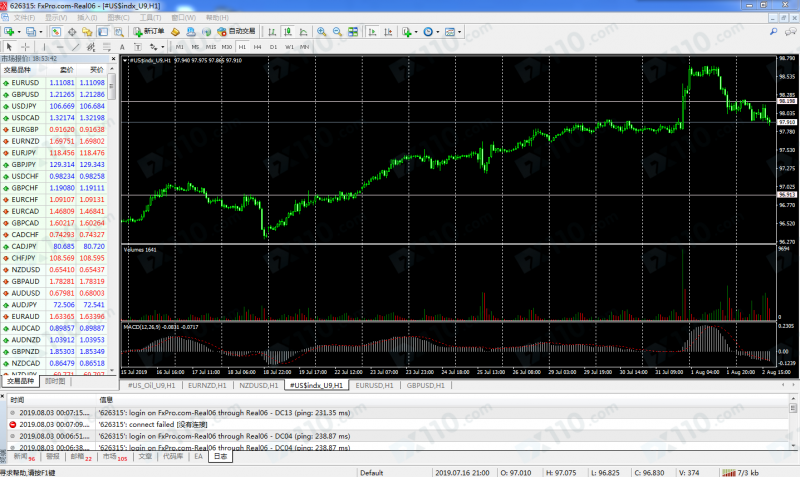Screen dimensions: 800x477
Task: Zoom in on the chart
Action: (322, 31)
